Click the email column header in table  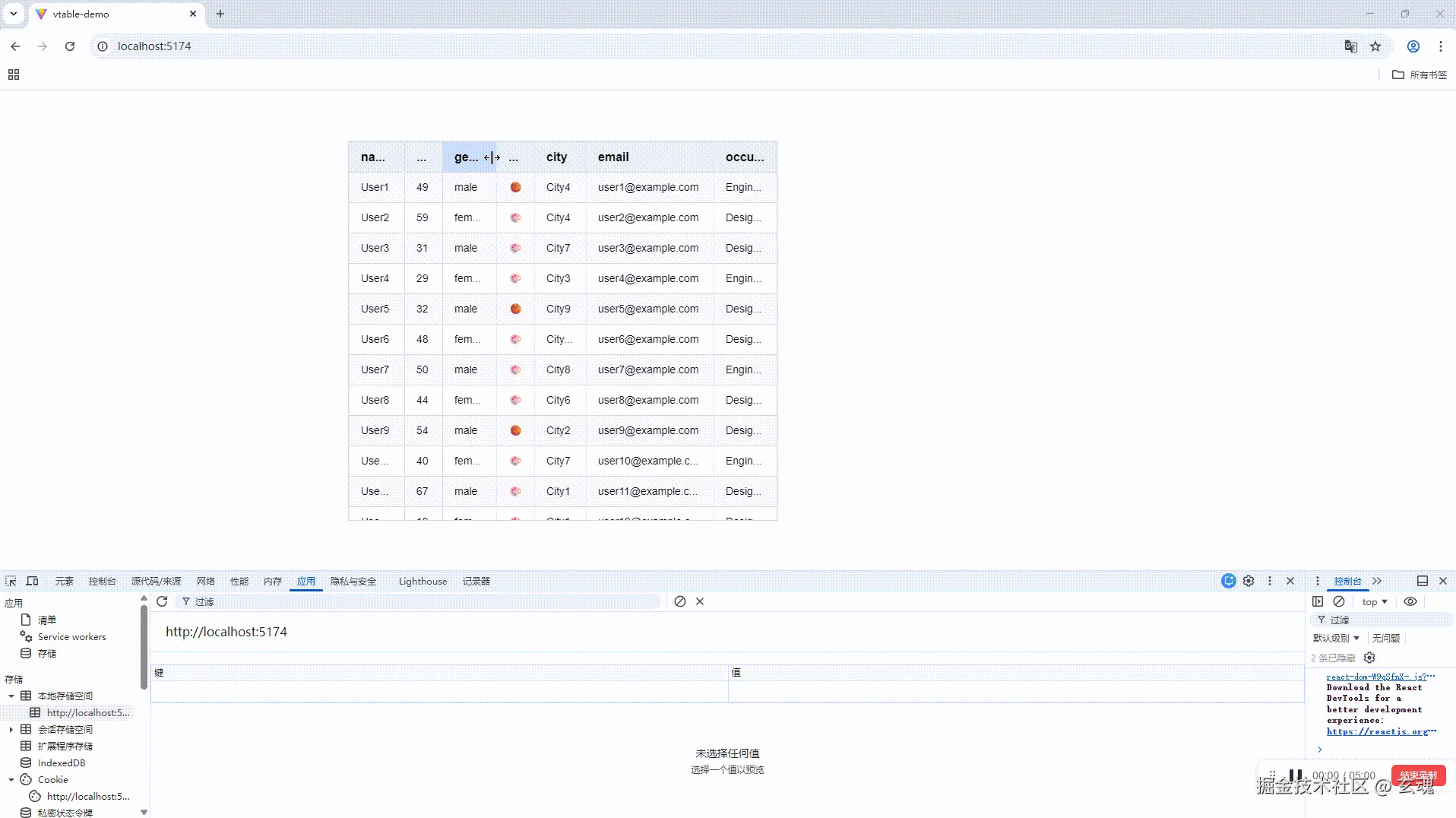point(650,157)
